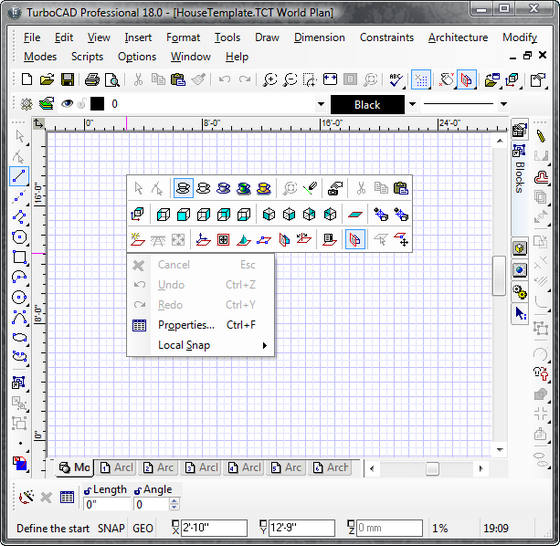Switch to paper tab numbered 3
560x546 pixels.
(x=201, y=467)
